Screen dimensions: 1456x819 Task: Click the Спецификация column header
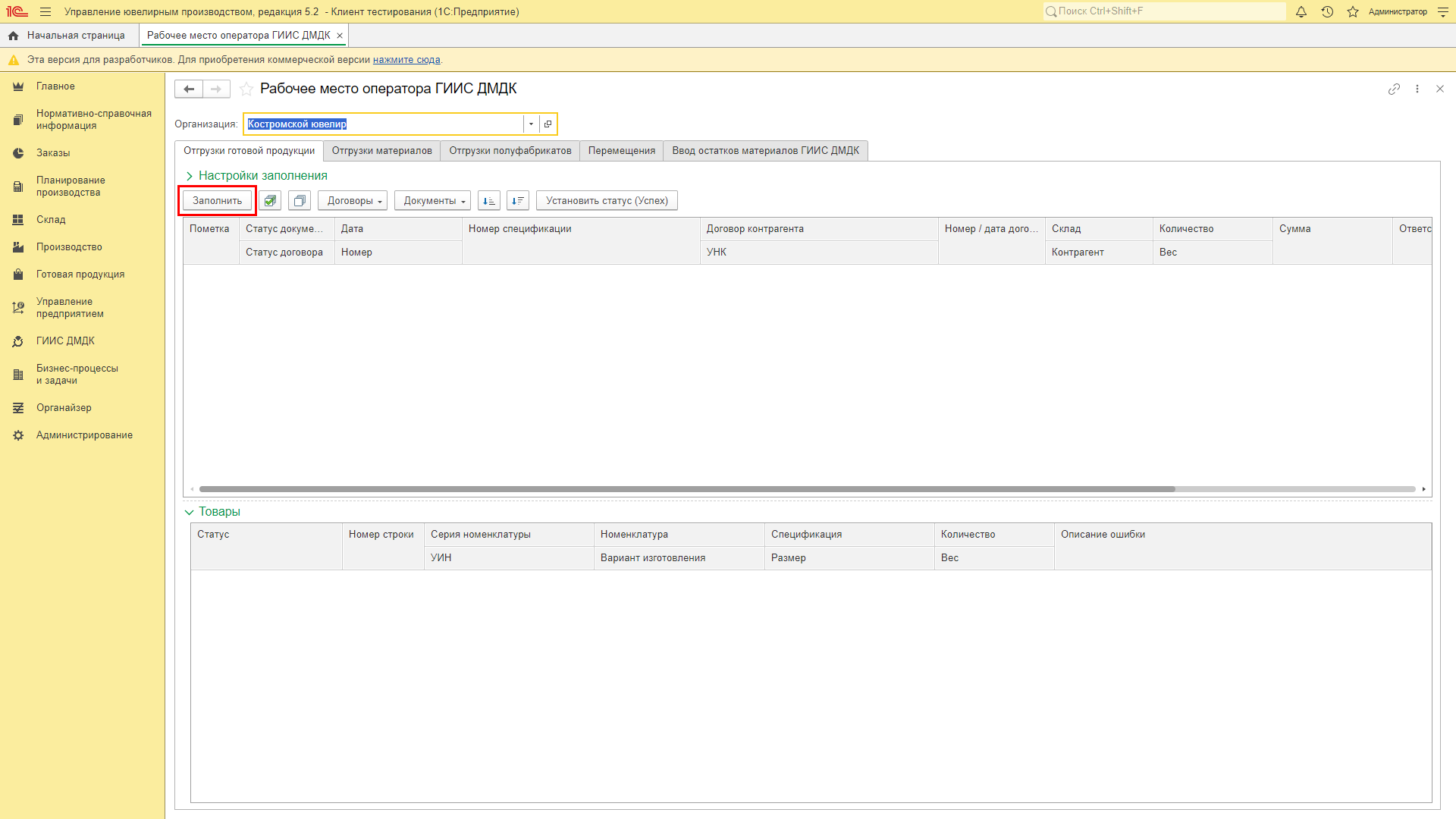[849, 535]
